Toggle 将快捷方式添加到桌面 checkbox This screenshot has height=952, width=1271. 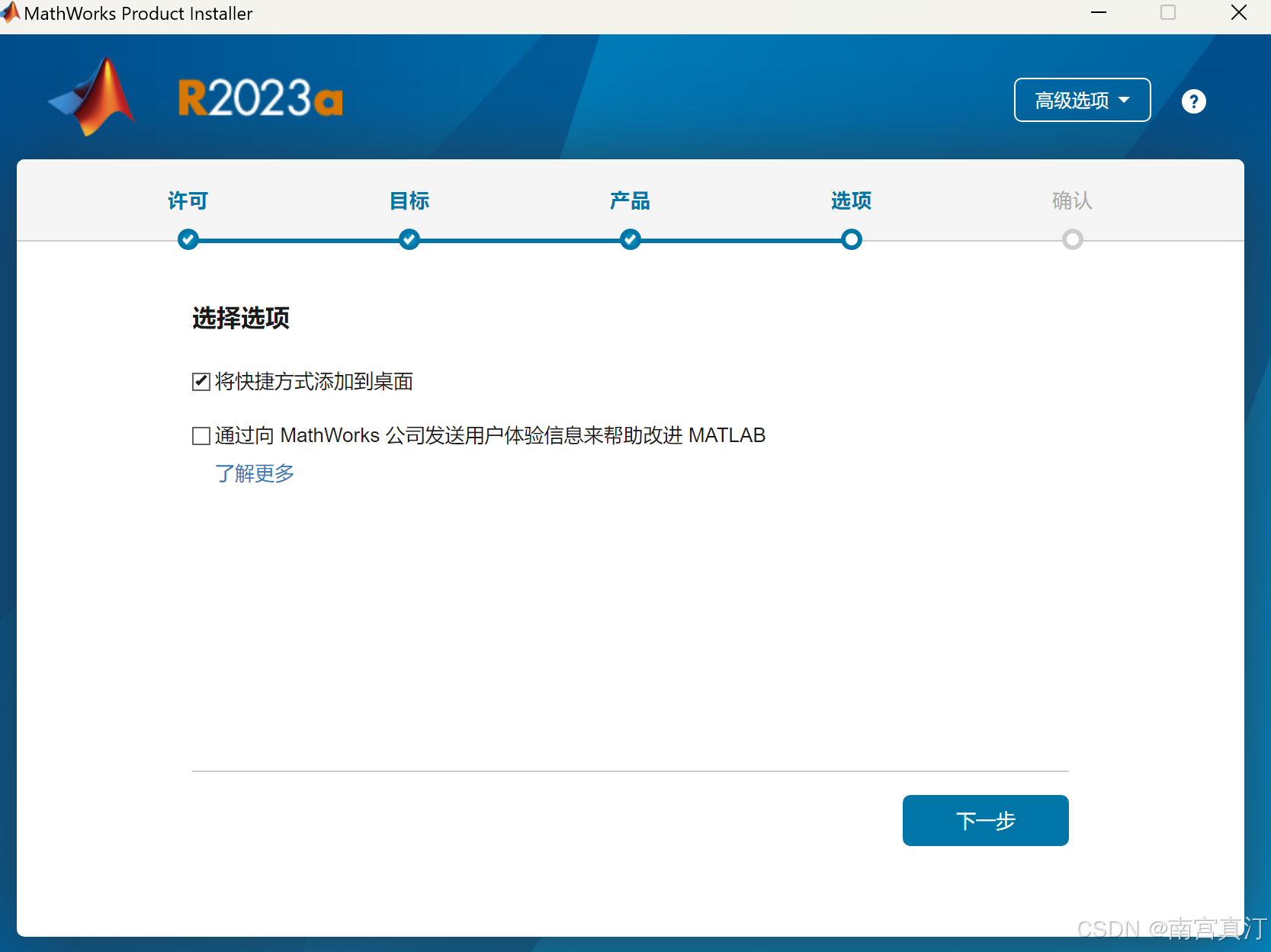(x=201, y=381)
